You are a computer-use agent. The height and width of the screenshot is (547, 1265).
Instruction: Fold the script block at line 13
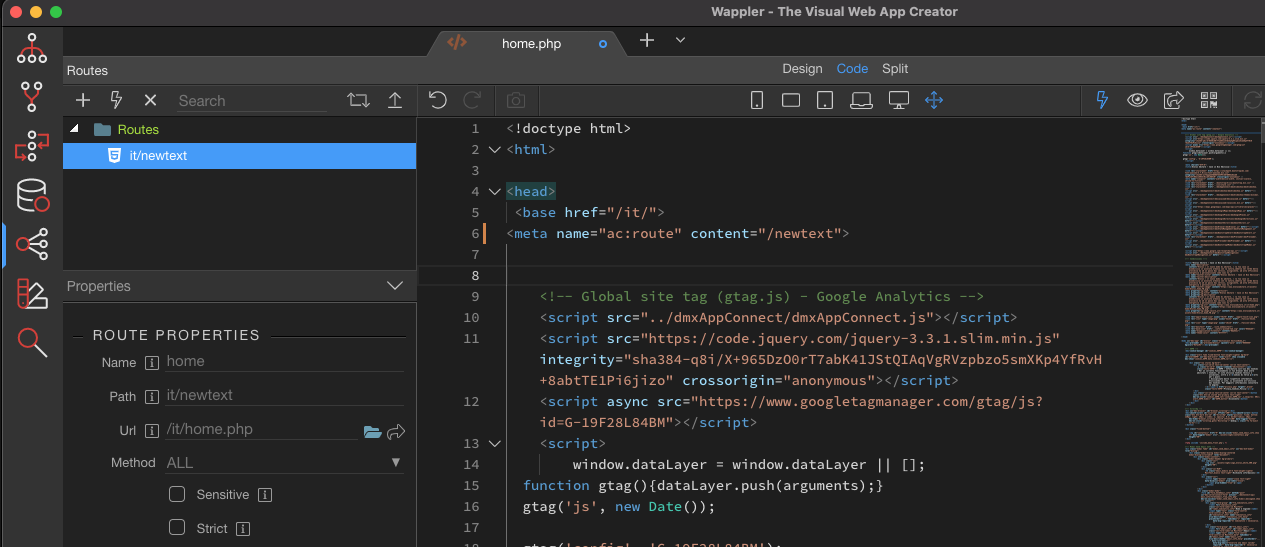[494, 444]
